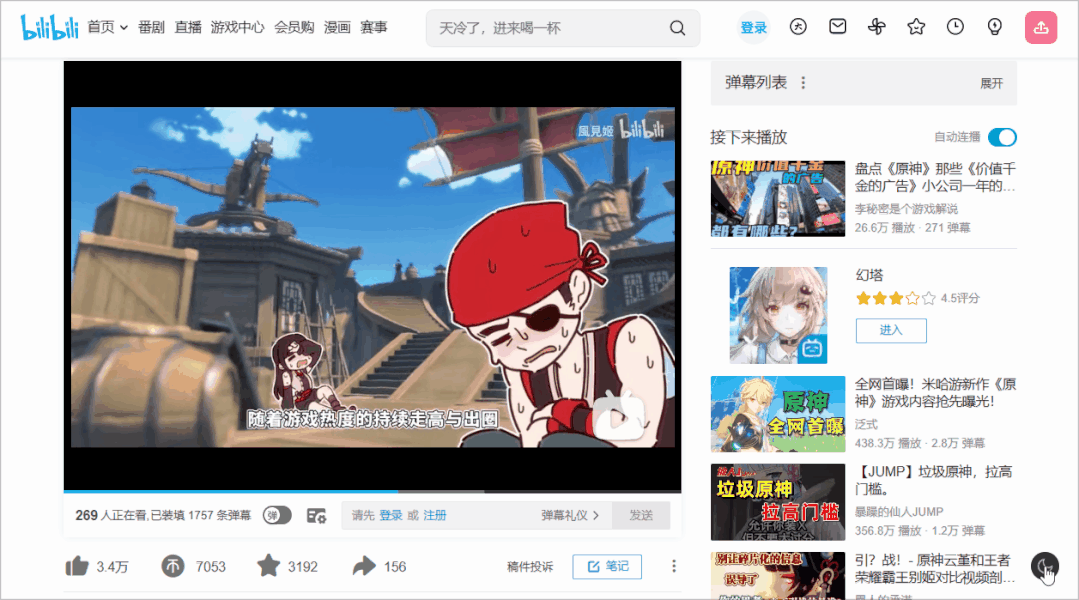
Task: Open thumbnail of 盘点《原神》价值千金的广告 video
Action: point(778,198)
